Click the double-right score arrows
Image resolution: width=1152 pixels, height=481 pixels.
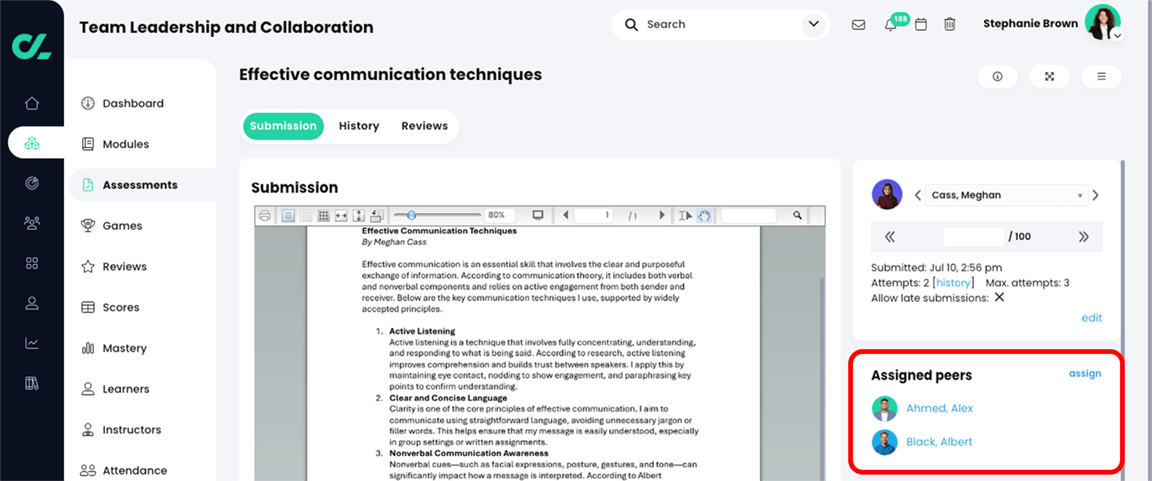1084,236
